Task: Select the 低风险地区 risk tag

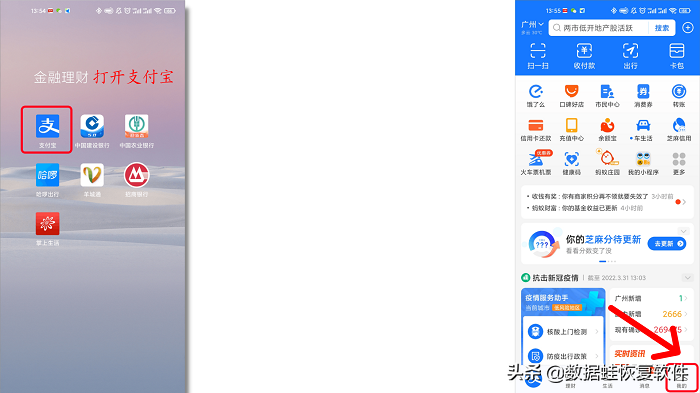Action: pyautogui.click(x=567, y=308)
